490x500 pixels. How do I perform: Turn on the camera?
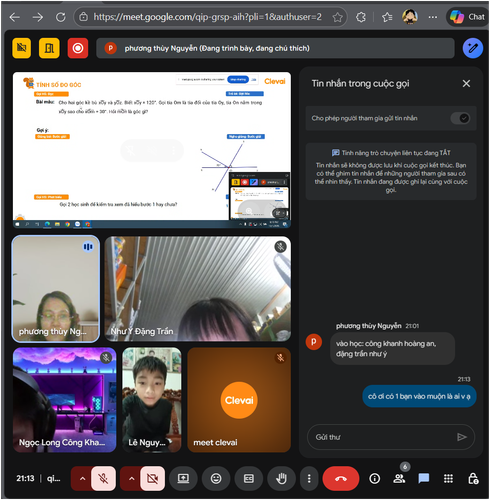[x=152, y=479]
